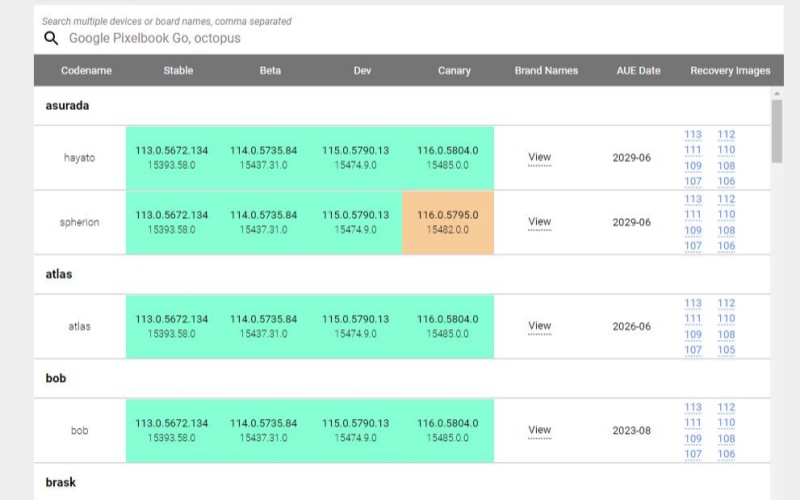Click the search magnifying glass icon
This screenshot has width=800, height=500.
(51, 39)
